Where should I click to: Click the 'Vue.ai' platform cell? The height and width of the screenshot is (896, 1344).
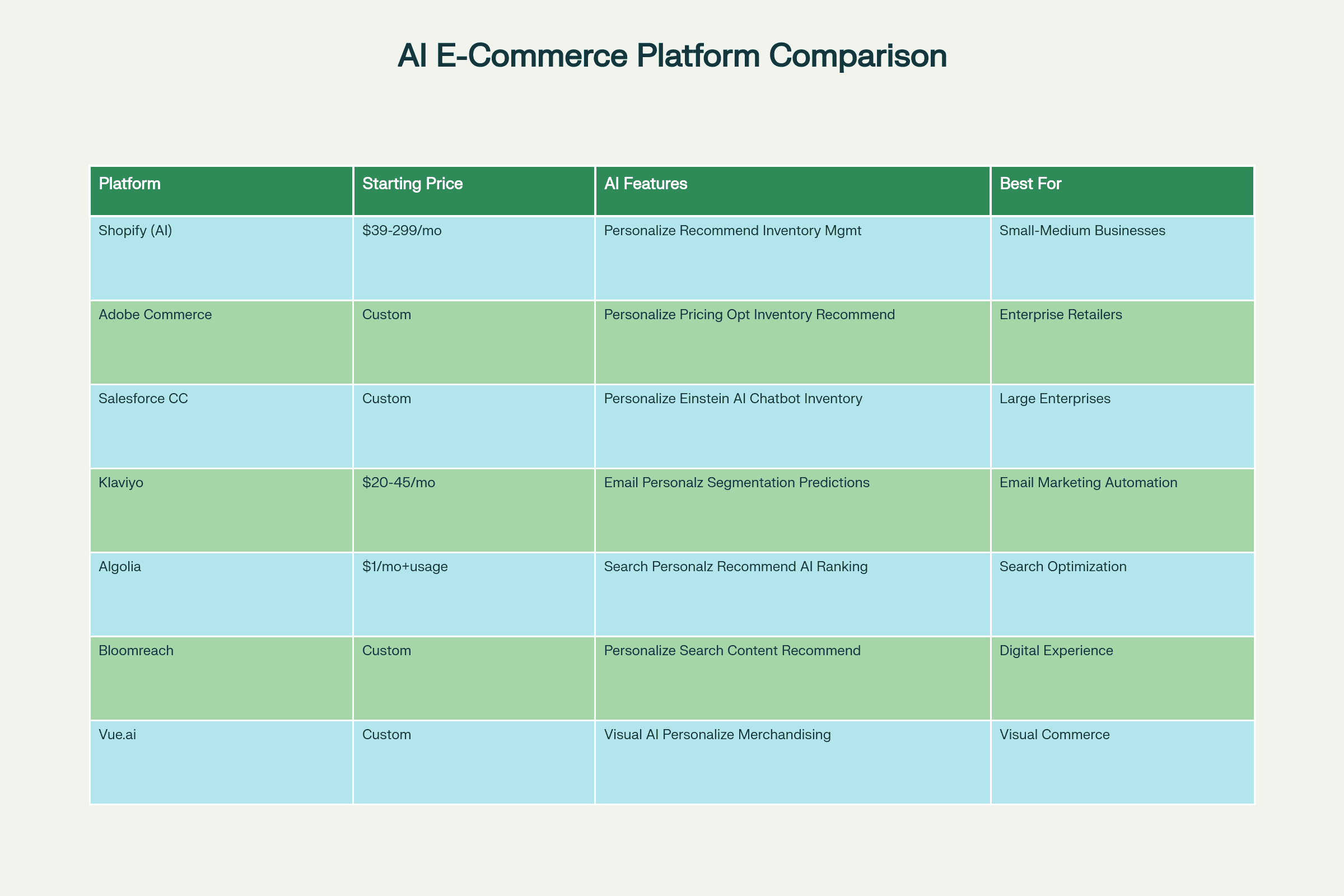(222, 762)
